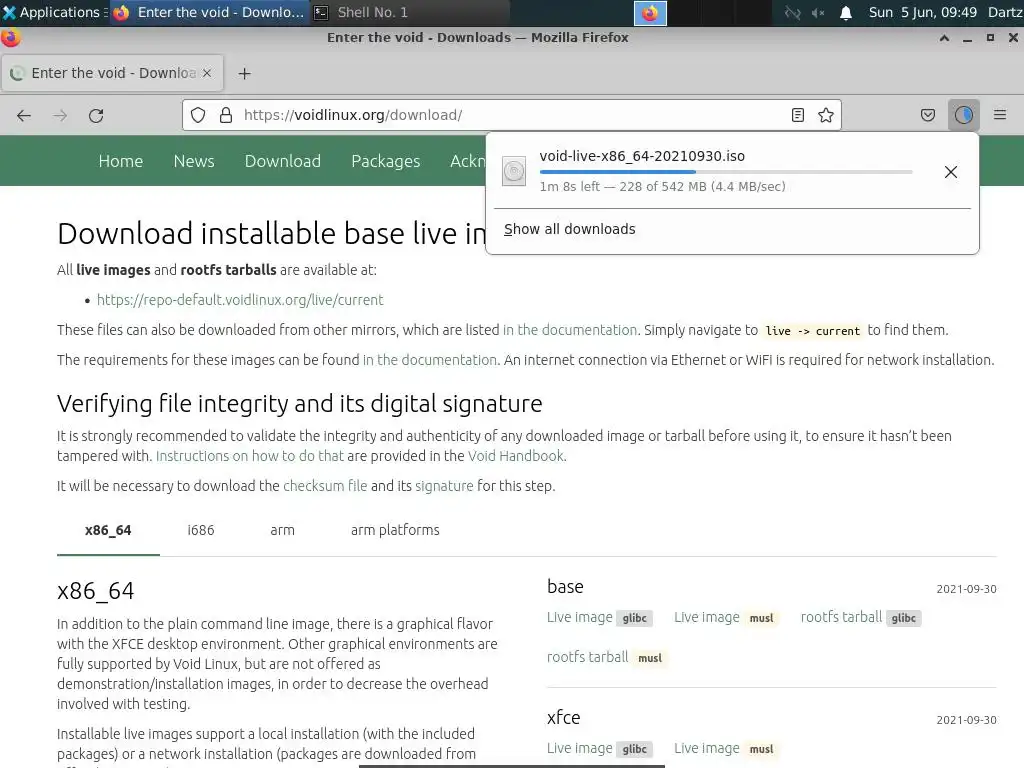Download base Live image glibc
Viewport: 1024px width, 768px height.
[600, 618]
